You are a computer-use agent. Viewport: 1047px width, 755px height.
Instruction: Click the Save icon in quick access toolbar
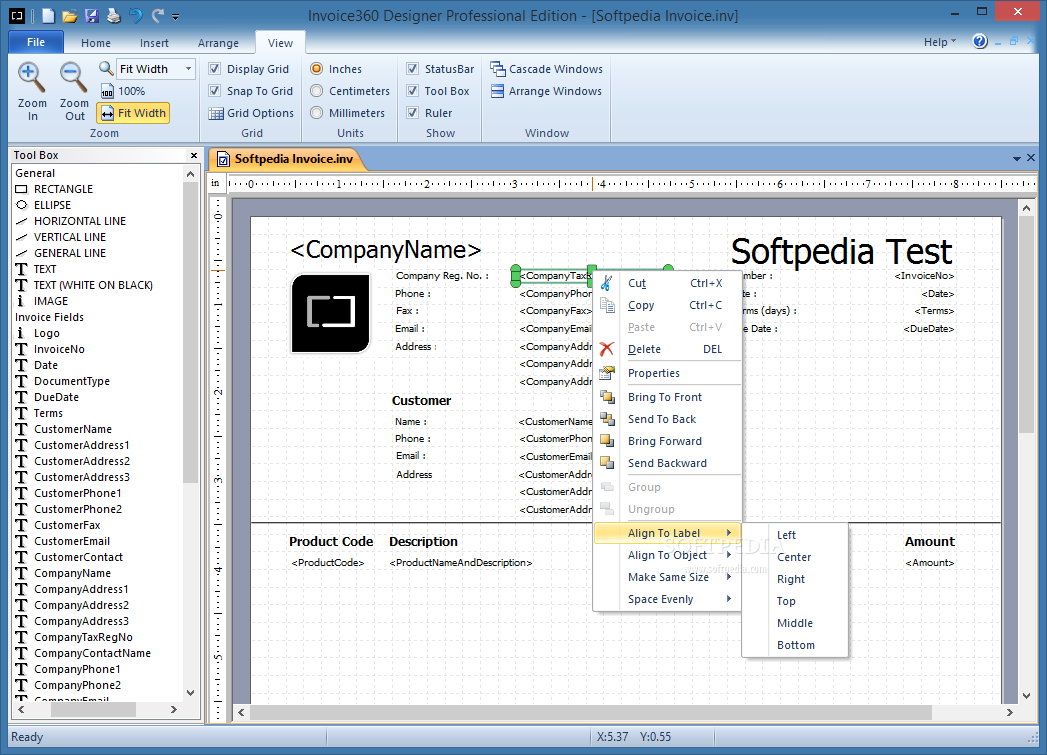point(91,15)
